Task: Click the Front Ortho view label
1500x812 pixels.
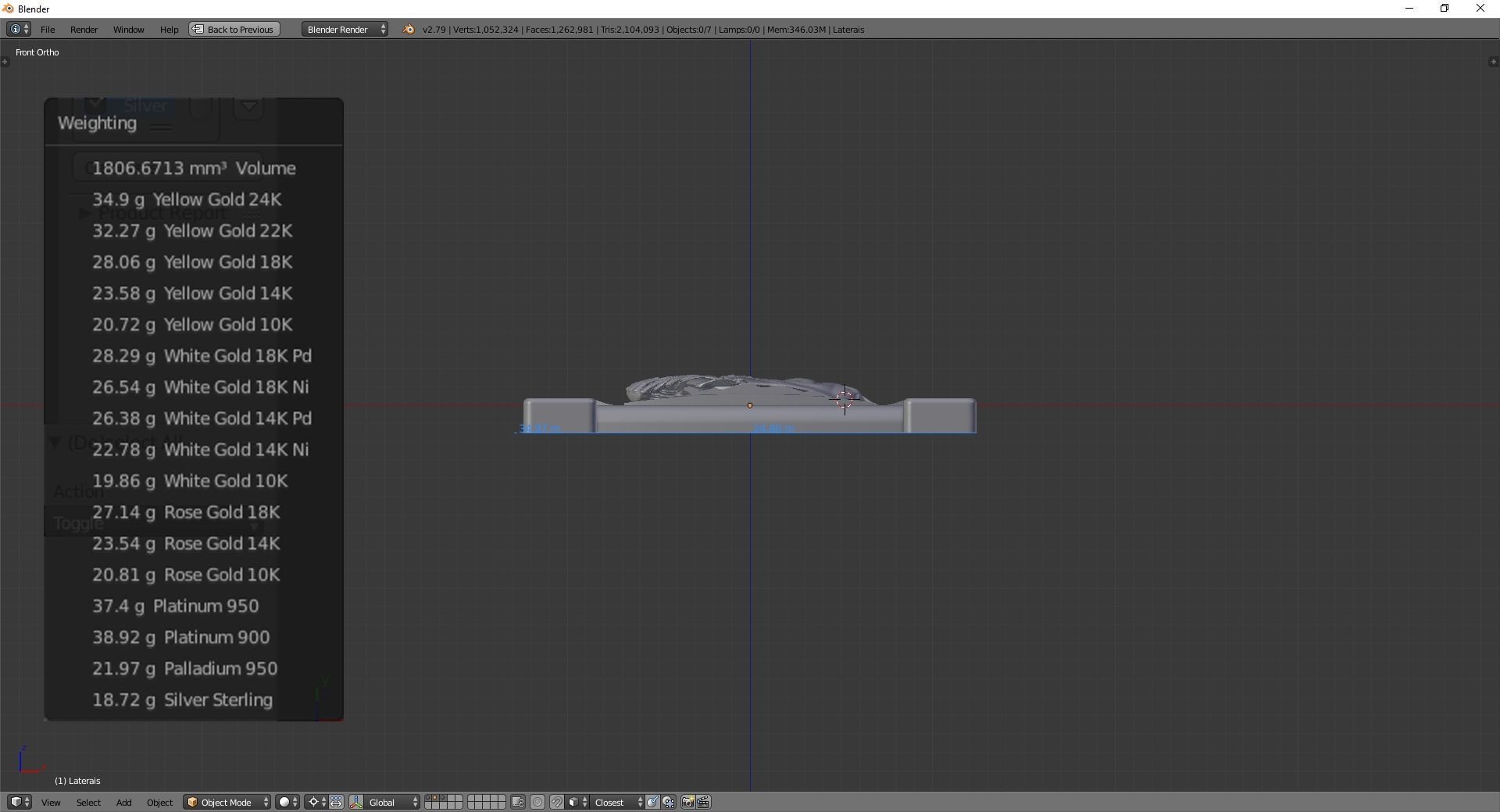Action: (x=37, y=52)
